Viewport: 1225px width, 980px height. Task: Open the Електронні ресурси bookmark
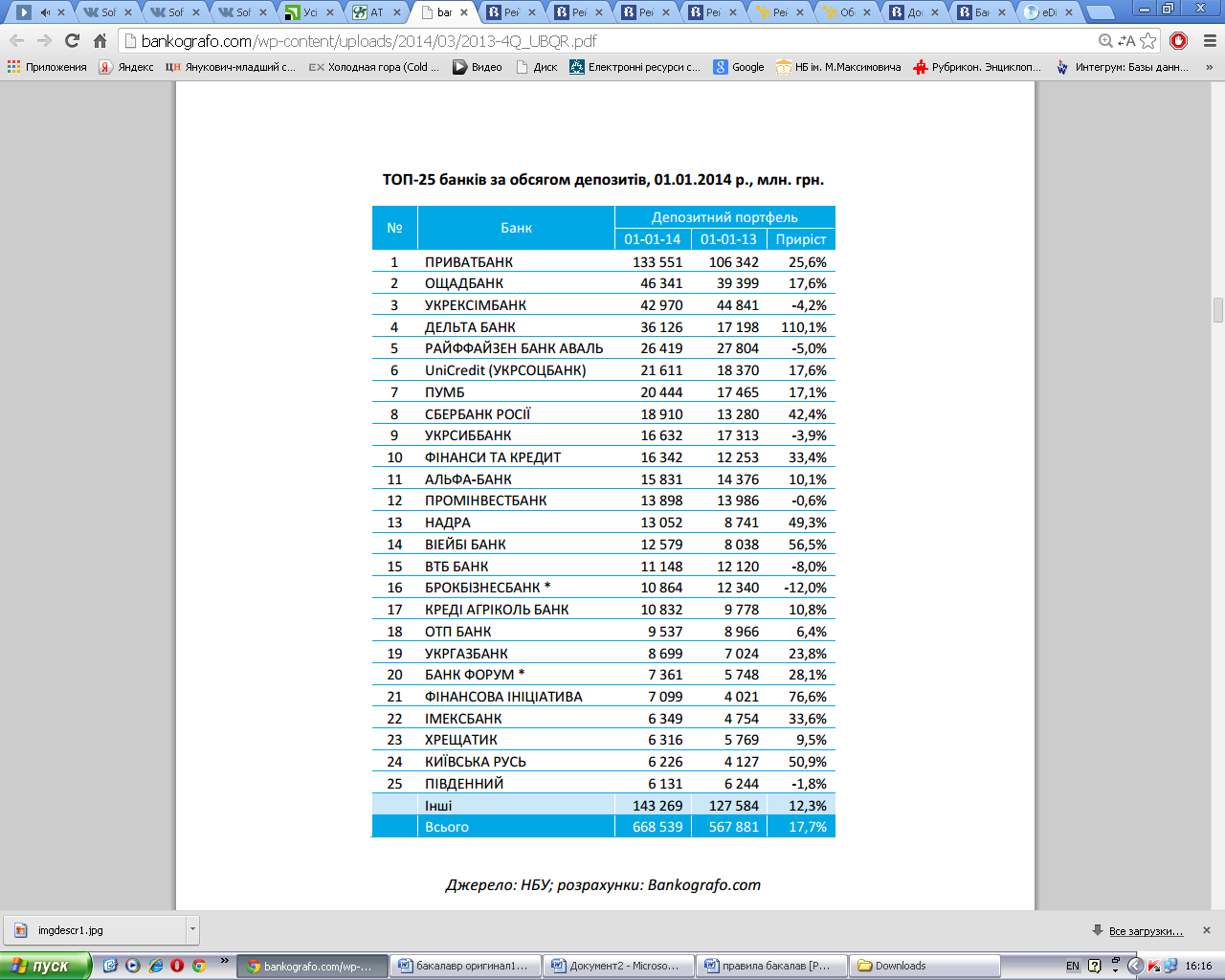click(x=635, y=67)
